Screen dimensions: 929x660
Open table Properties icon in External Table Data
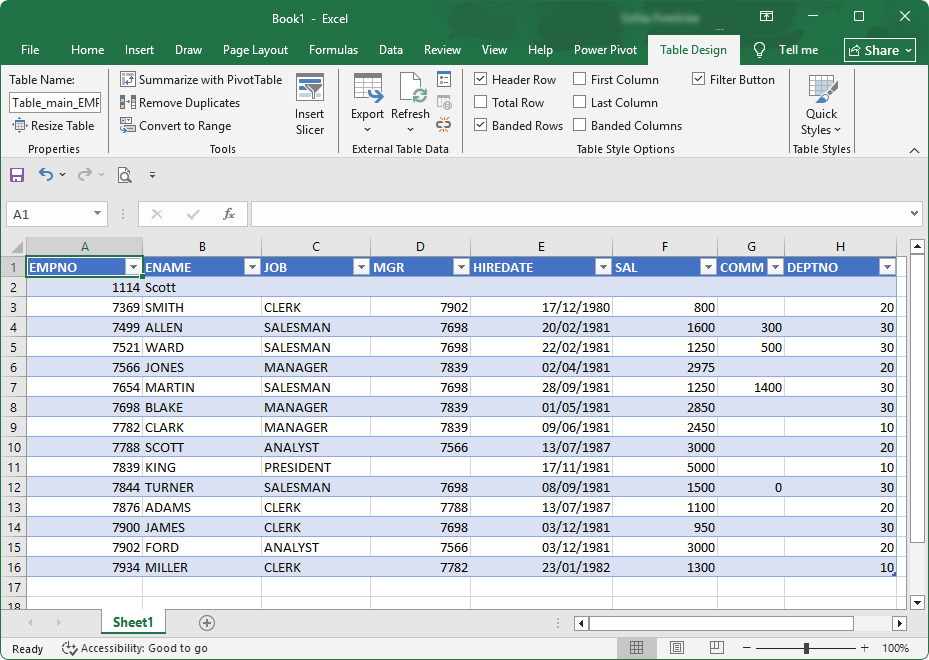444,79
